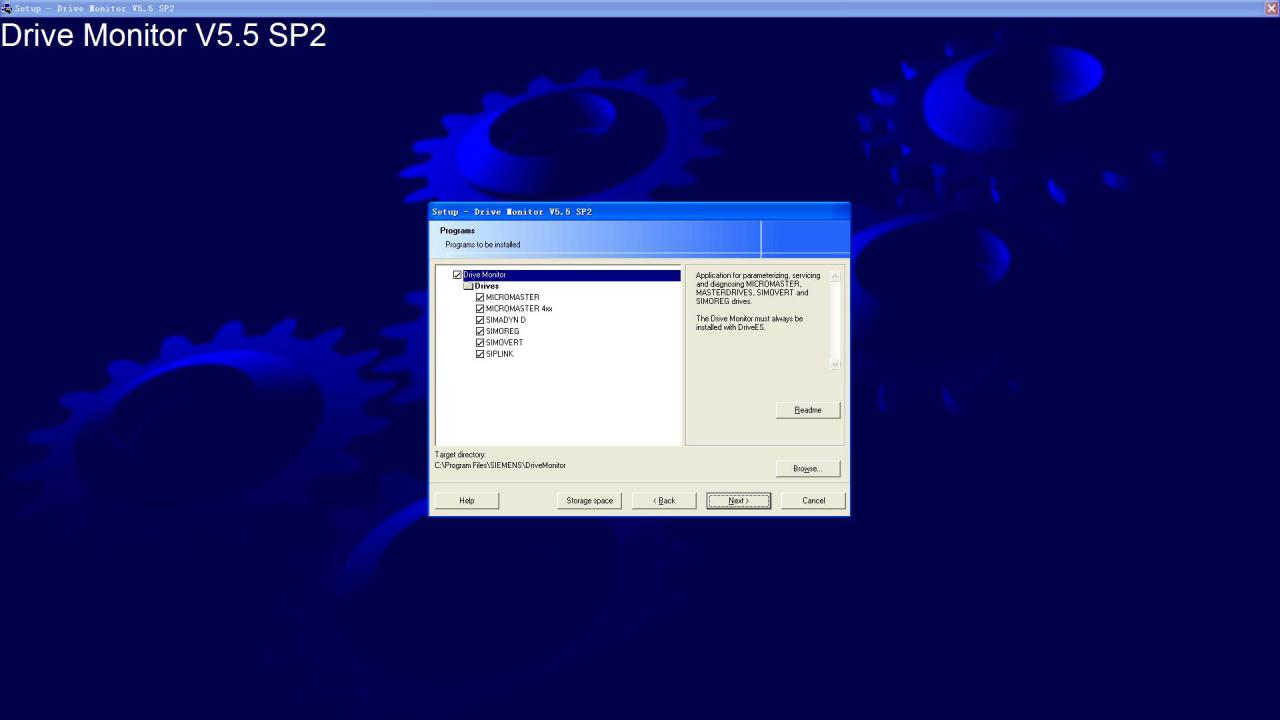Select the SIMOVERT label
This screenshot has height=720, width=1280.
point(505,343)
